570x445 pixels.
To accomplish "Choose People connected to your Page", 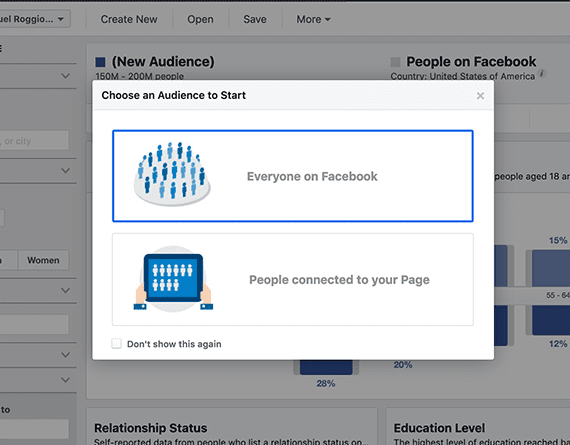I will 293,279.
